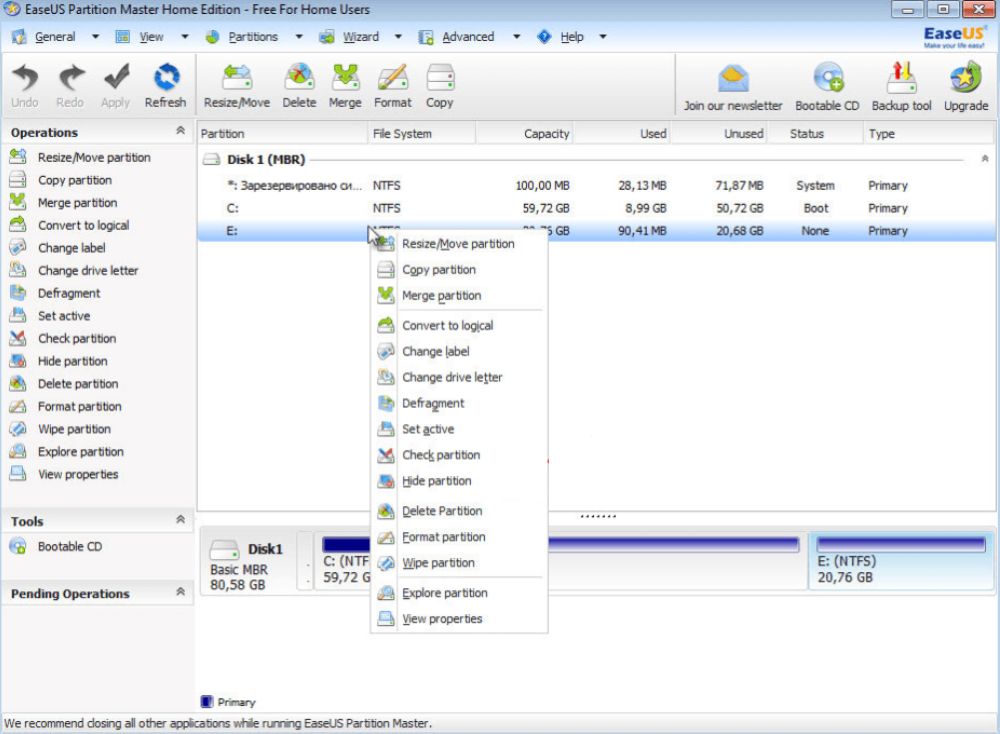Click the Format toolbar icon

tap(393, 79)
